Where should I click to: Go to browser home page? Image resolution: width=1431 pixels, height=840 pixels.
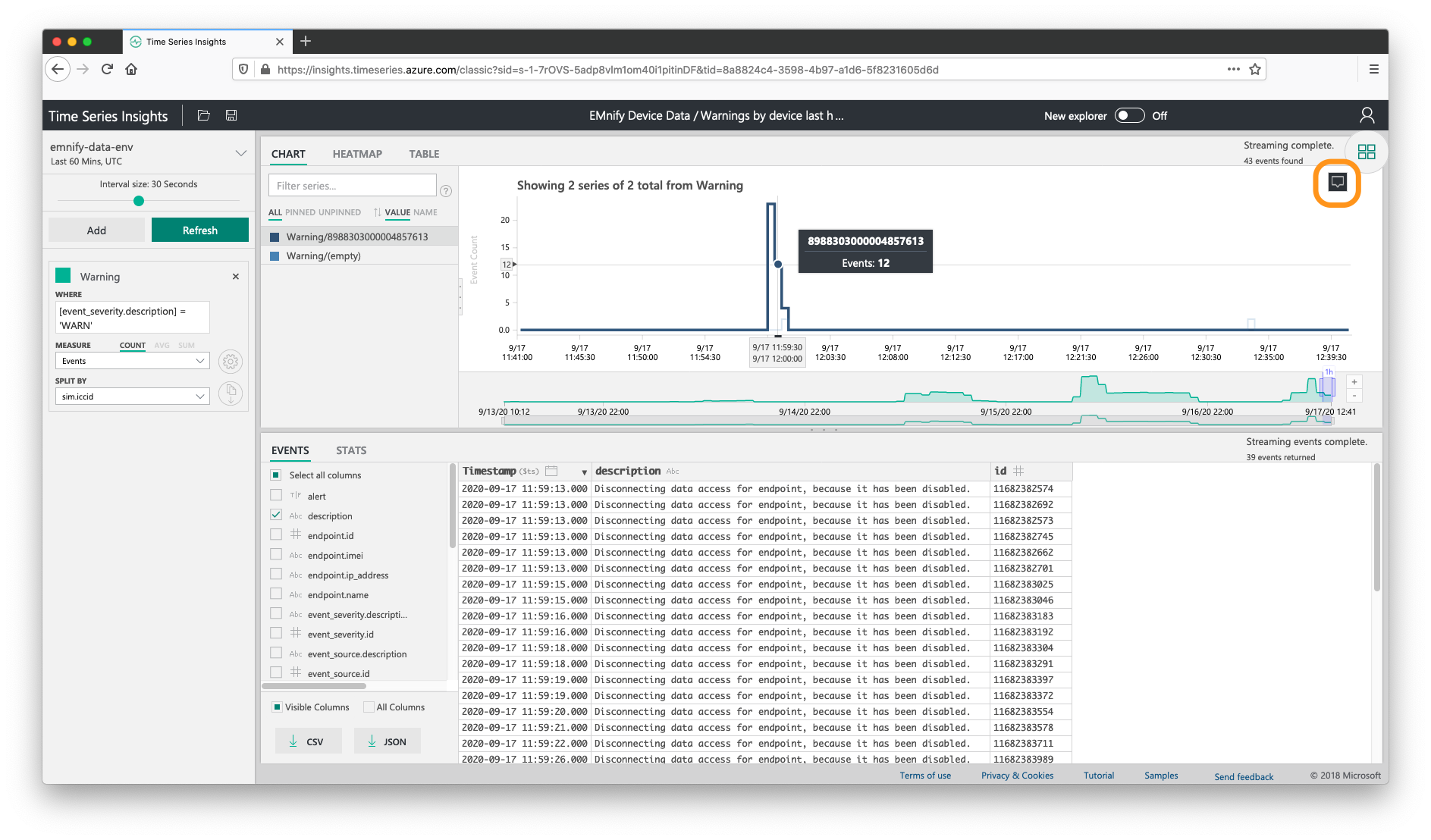pos(131,69)
